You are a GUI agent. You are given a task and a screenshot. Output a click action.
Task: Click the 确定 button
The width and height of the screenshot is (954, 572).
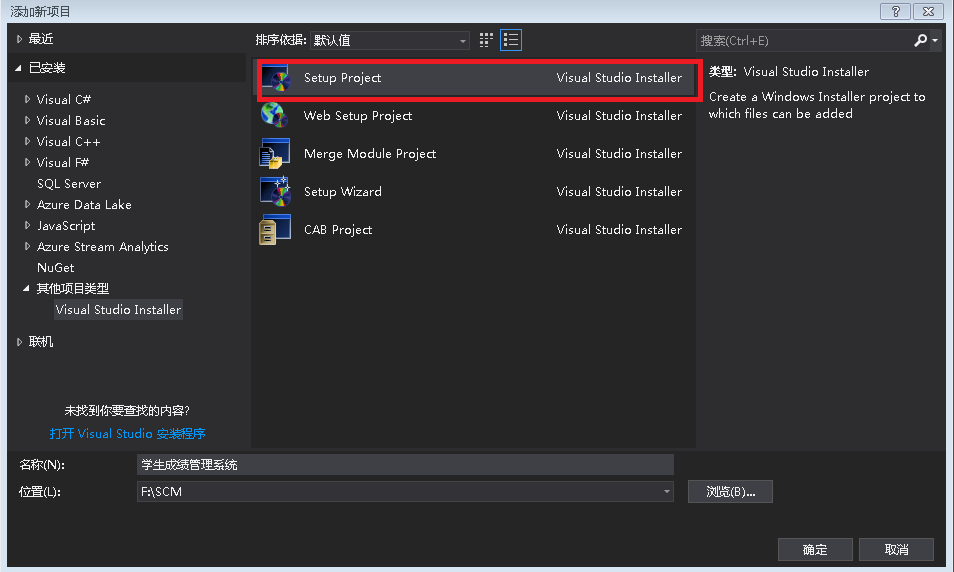(x=815, y=549)
